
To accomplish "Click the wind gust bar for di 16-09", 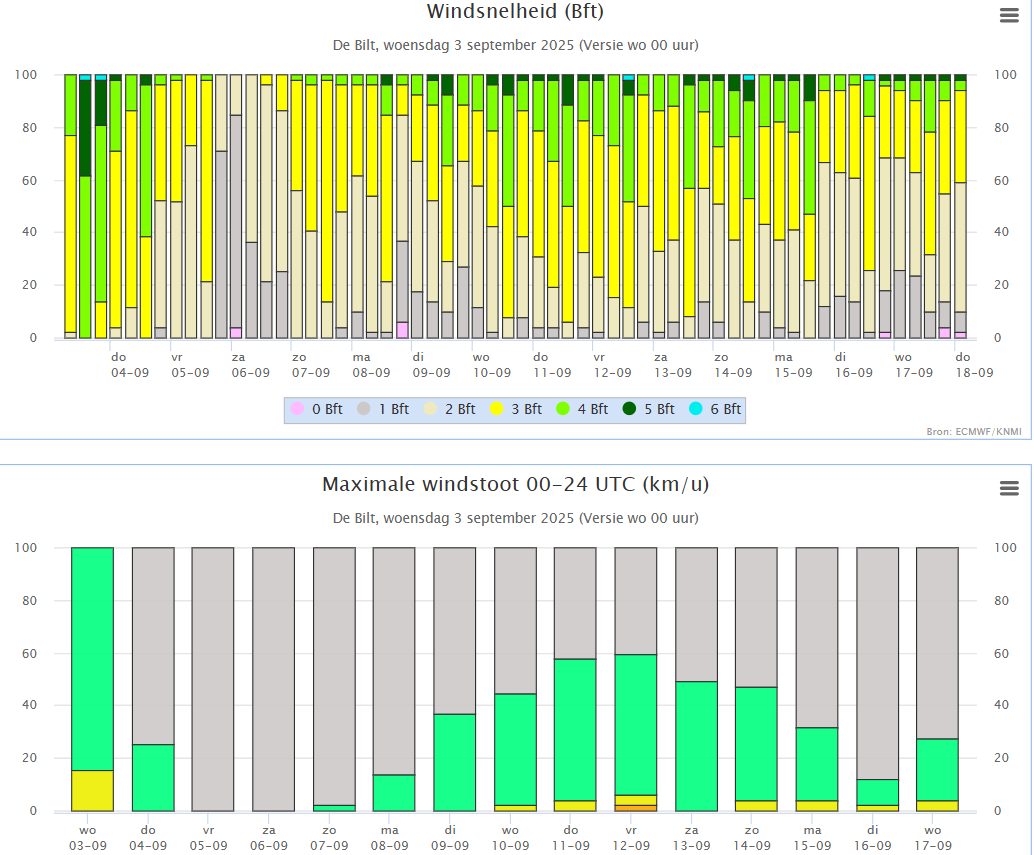I will [878, 679].
